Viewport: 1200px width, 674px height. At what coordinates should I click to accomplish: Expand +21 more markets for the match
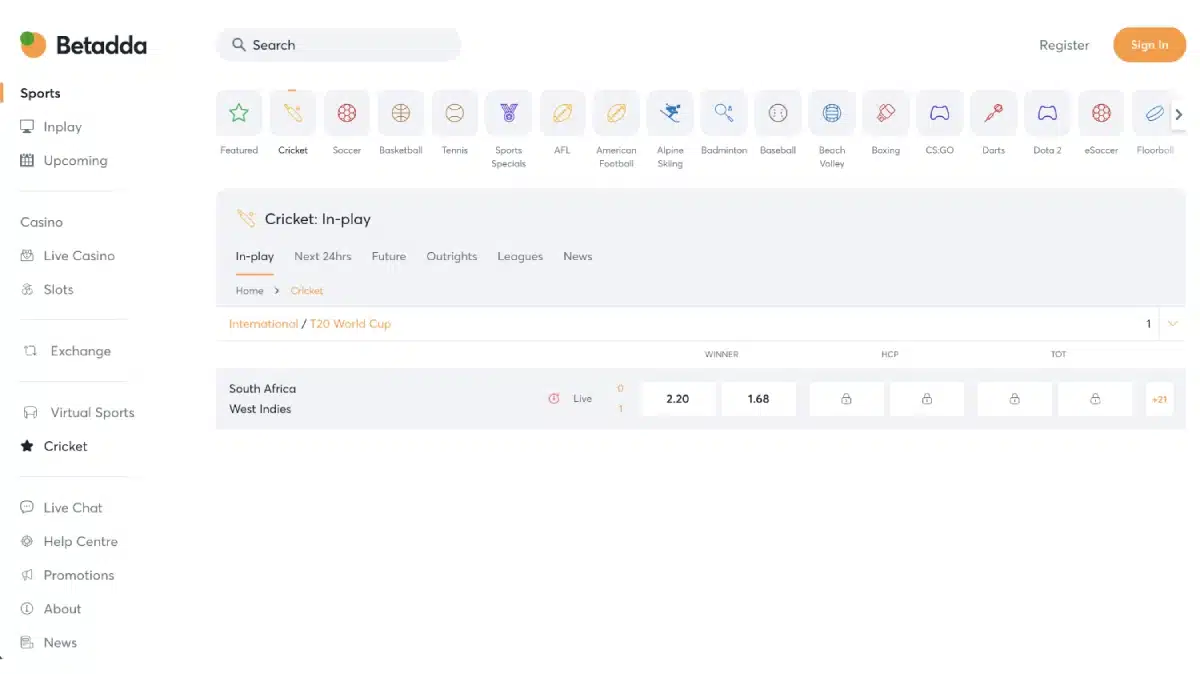[1159, 399]
